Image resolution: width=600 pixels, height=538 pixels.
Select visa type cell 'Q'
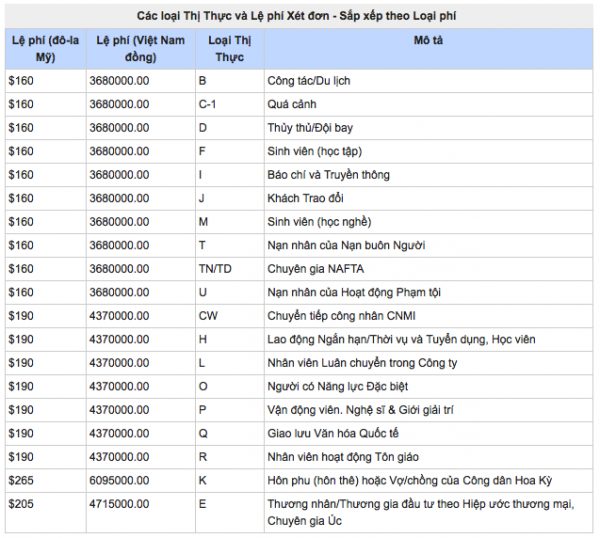point(230,434)
